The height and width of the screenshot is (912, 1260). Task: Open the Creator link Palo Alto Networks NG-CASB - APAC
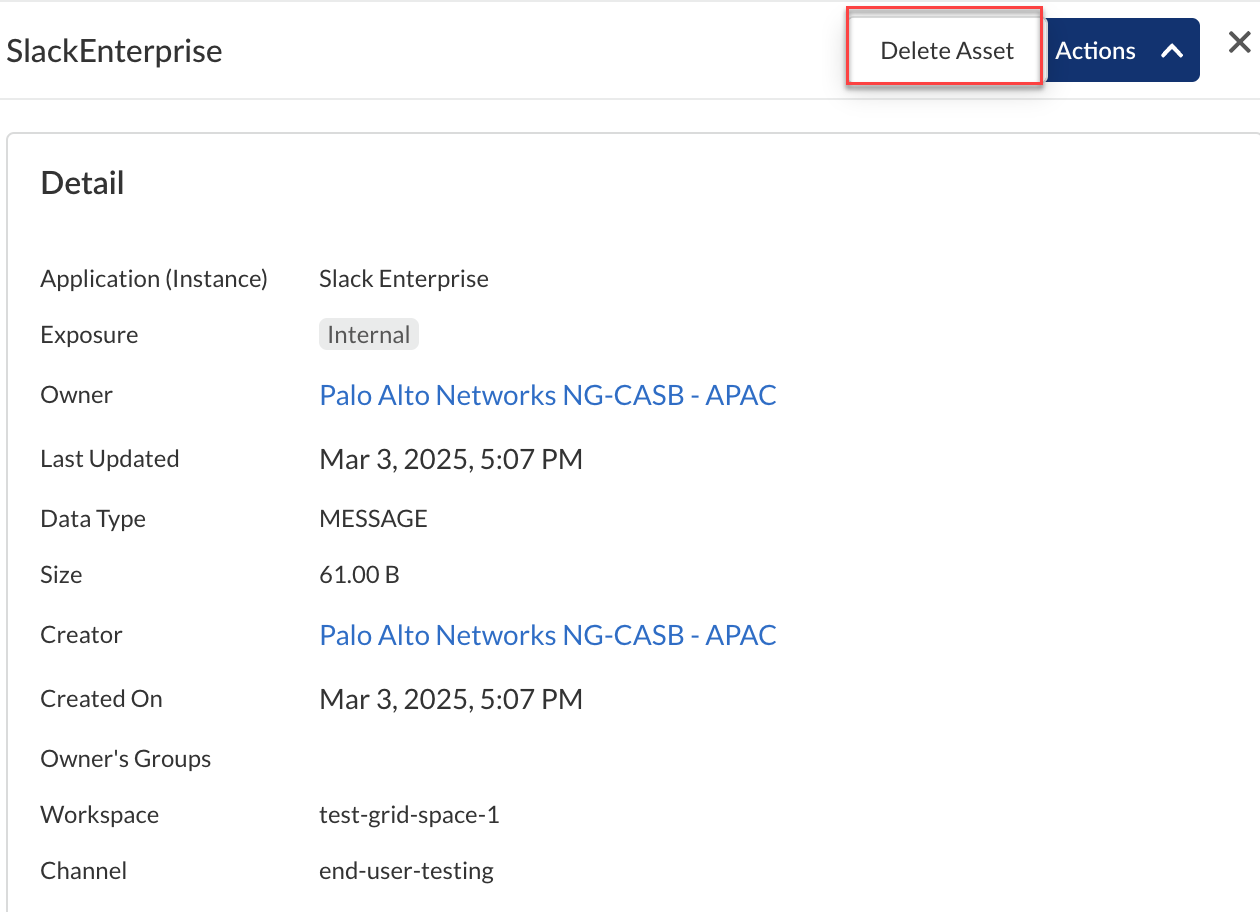[547, 635]
